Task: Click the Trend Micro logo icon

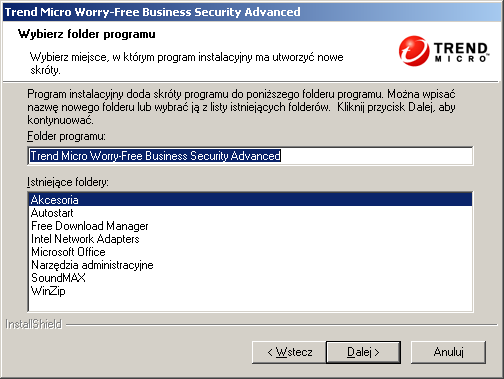Action: [x=443, y=51]
